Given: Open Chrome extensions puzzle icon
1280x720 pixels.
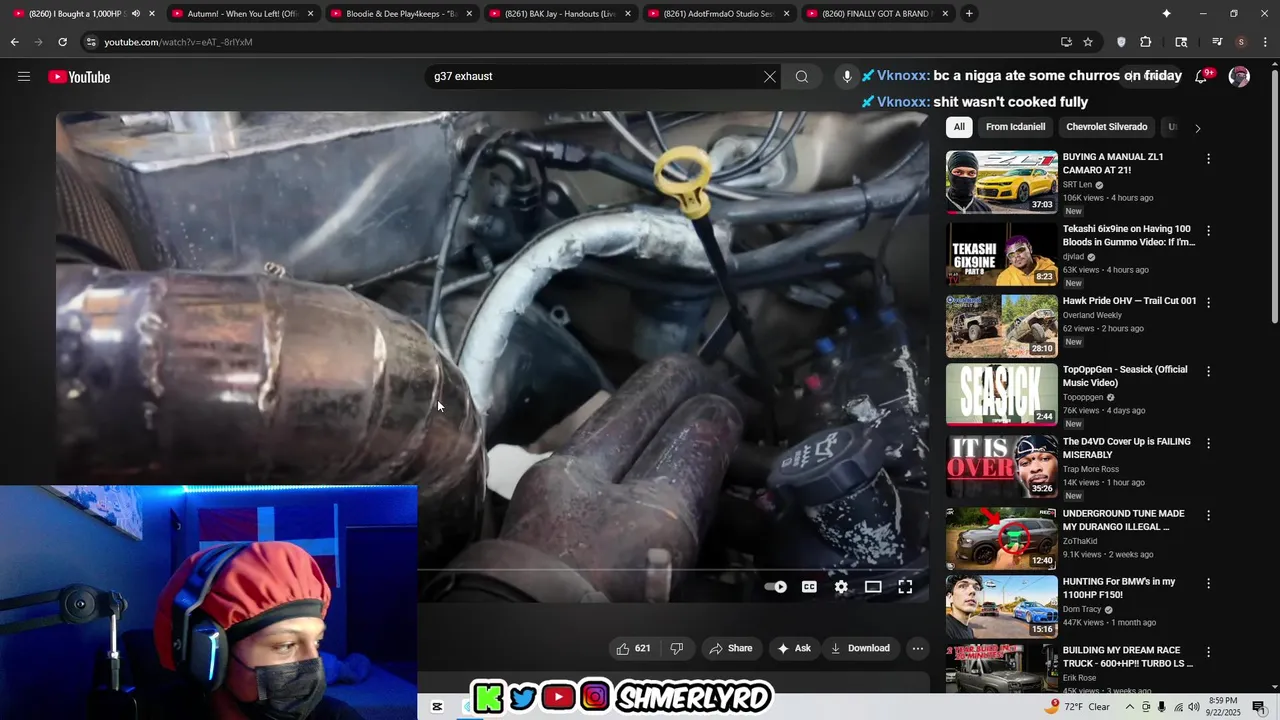Looking at the screenshot, I should 1146,42.
